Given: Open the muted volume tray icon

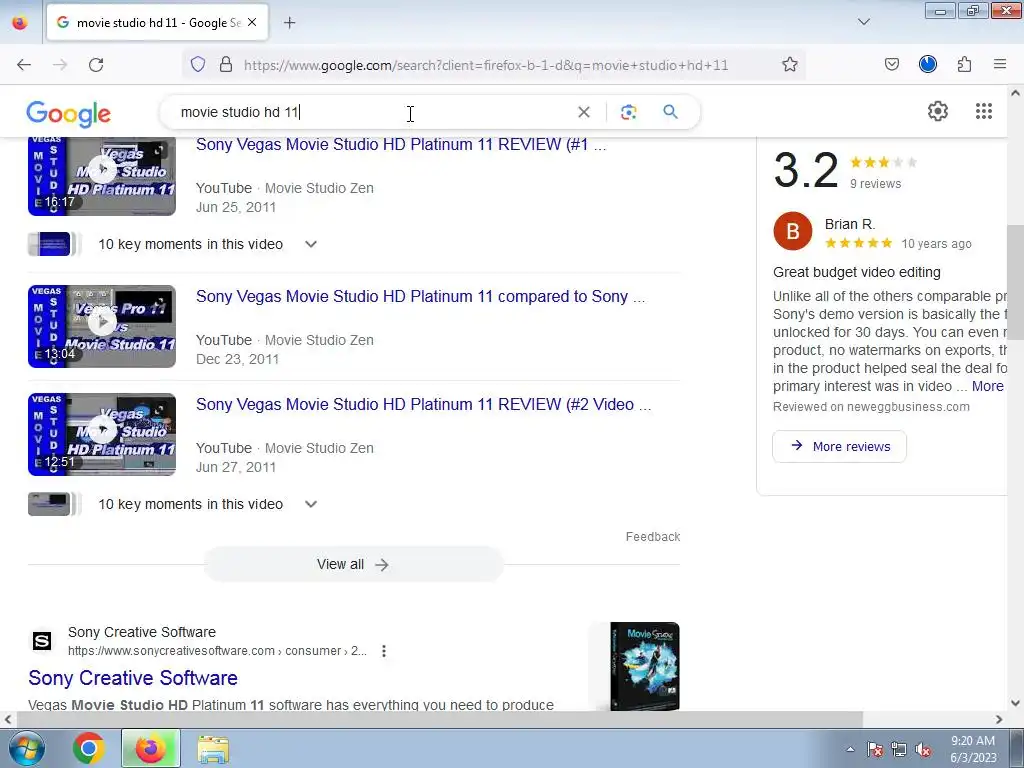Looking at the screenshot, I should 923,750.
